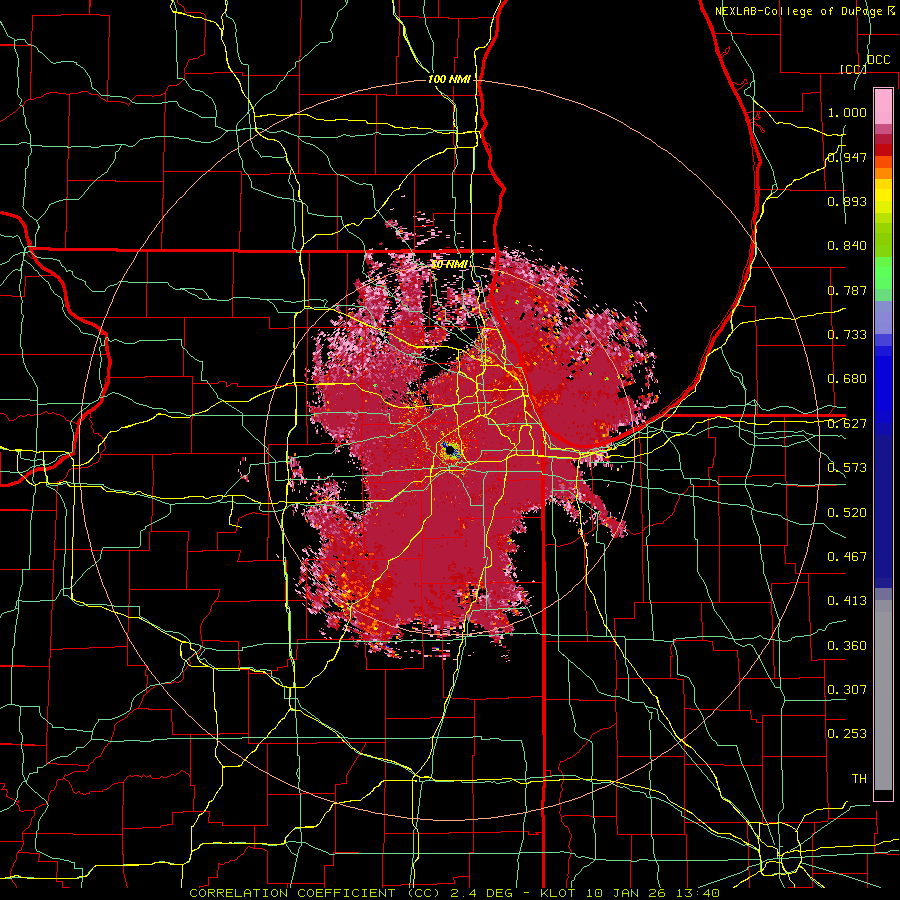Screen dimensions: 900x900
Task: Click the 0.680 legend value
Action: pyautogui.click(x=847, y=379)
